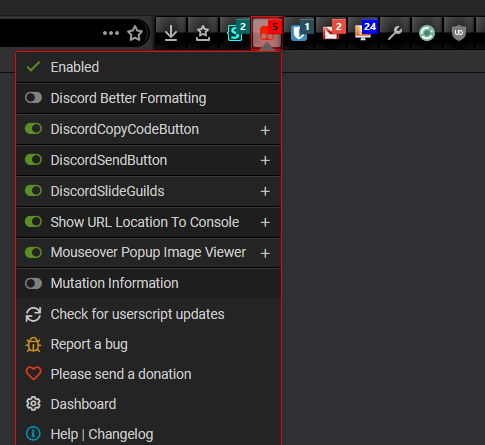Click the gear icon beside Dashboard
485x445 pixels.
33,404
